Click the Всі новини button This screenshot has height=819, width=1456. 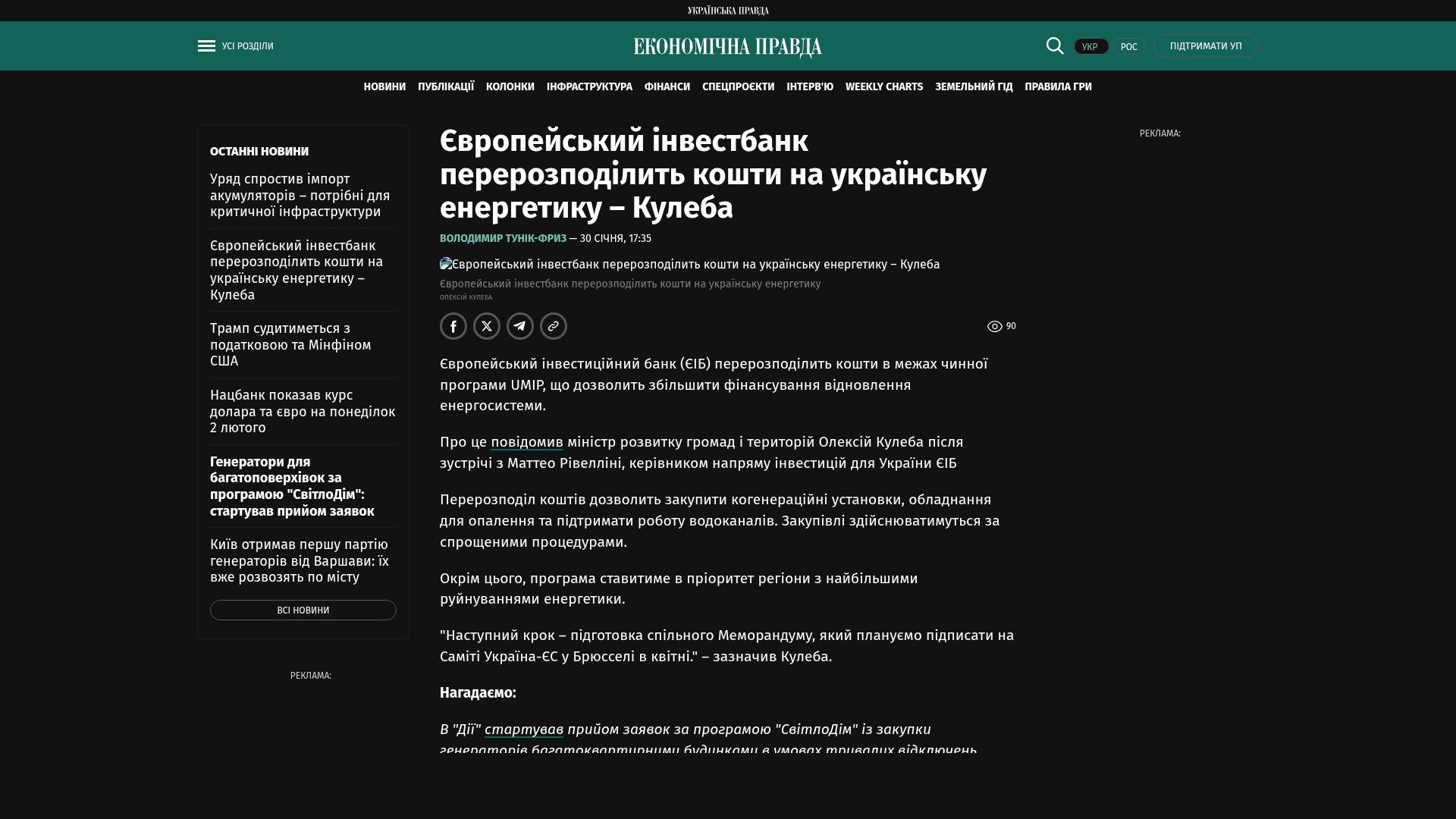click(303, 610)
